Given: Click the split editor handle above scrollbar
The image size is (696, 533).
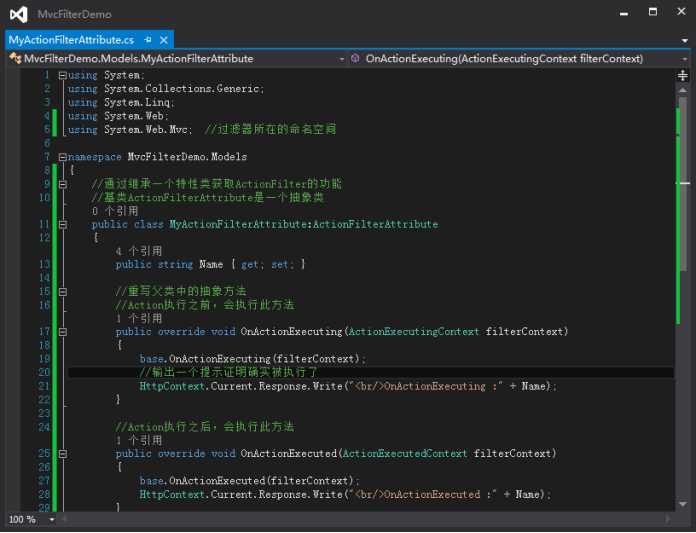Looking at the screenshot, I should tap(683, 75).
